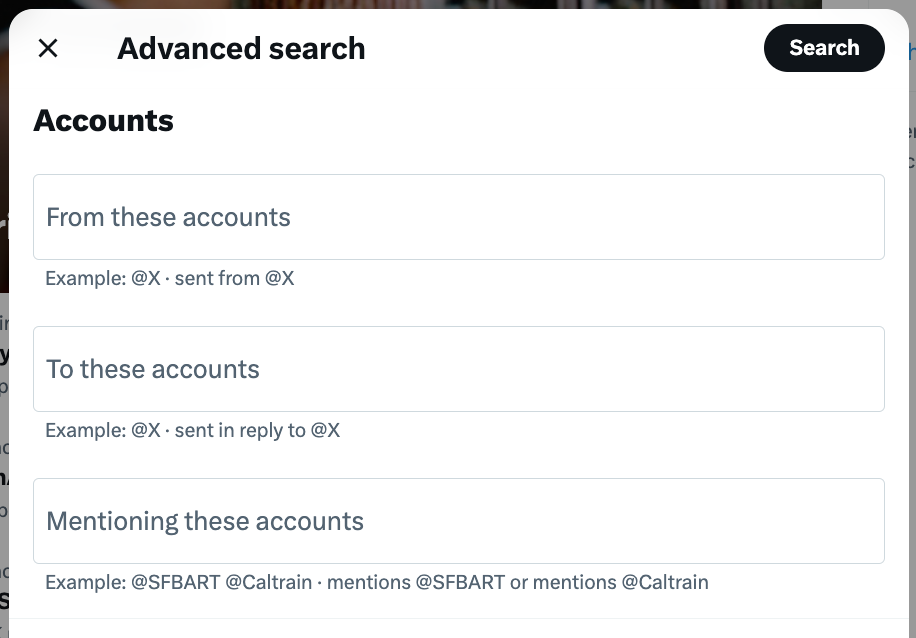Select the 'From these accounts' input box
This screenshot has height=638, width=916.
[459, 217]
